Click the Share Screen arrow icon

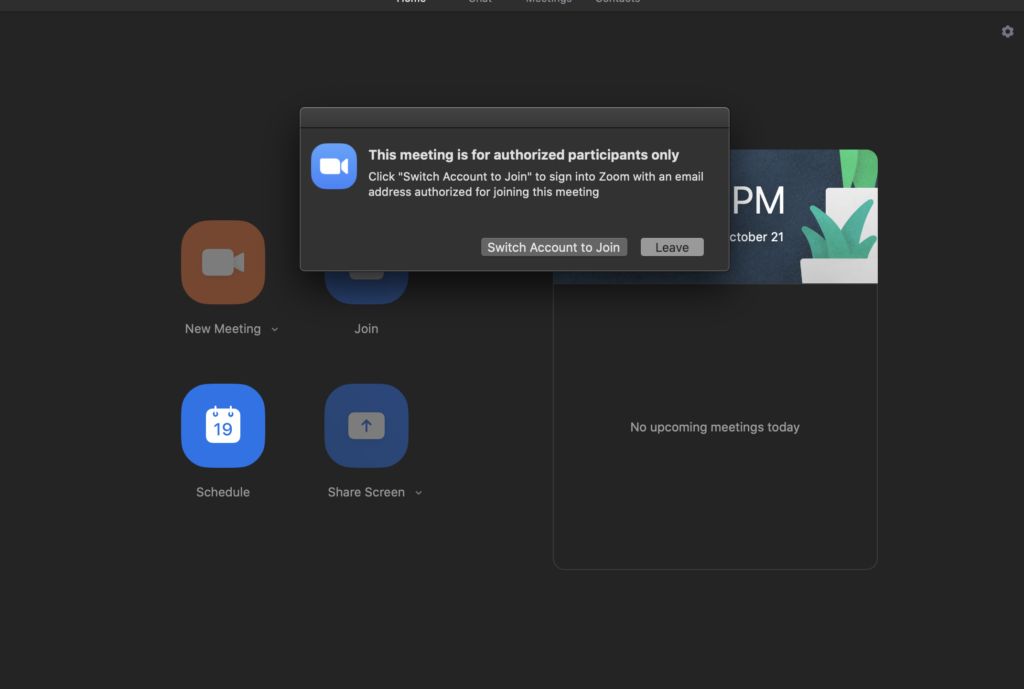(366, 425)
